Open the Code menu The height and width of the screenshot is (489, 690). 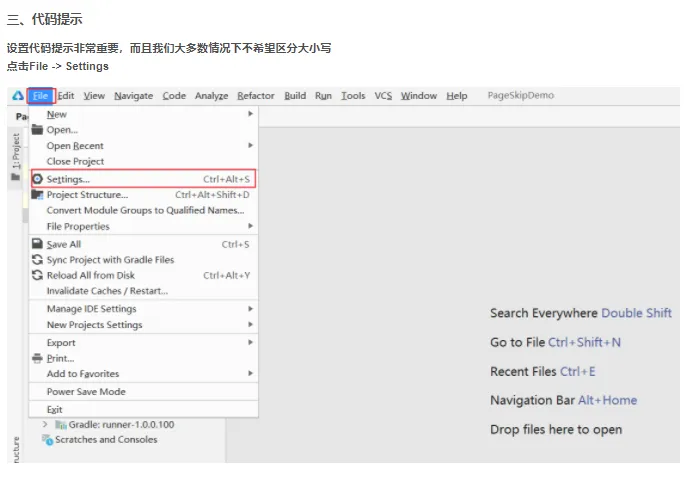pyautogui.click(x=174, y=96)
